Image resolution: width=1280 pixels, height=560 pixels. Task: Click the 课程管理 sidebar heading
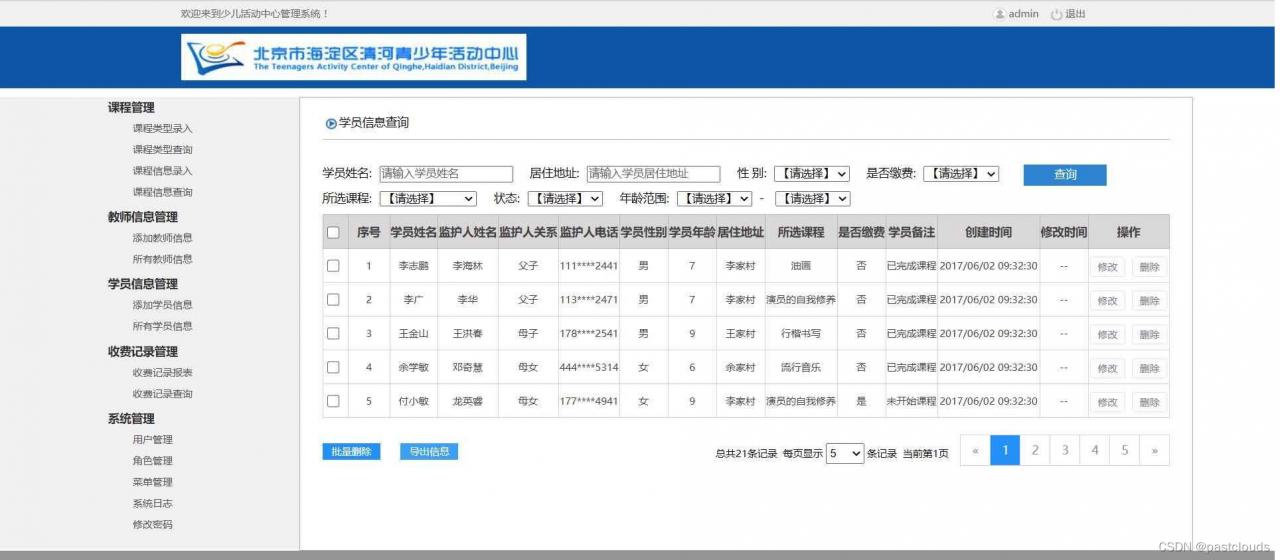pyautogui.click(x=131, y=108)
